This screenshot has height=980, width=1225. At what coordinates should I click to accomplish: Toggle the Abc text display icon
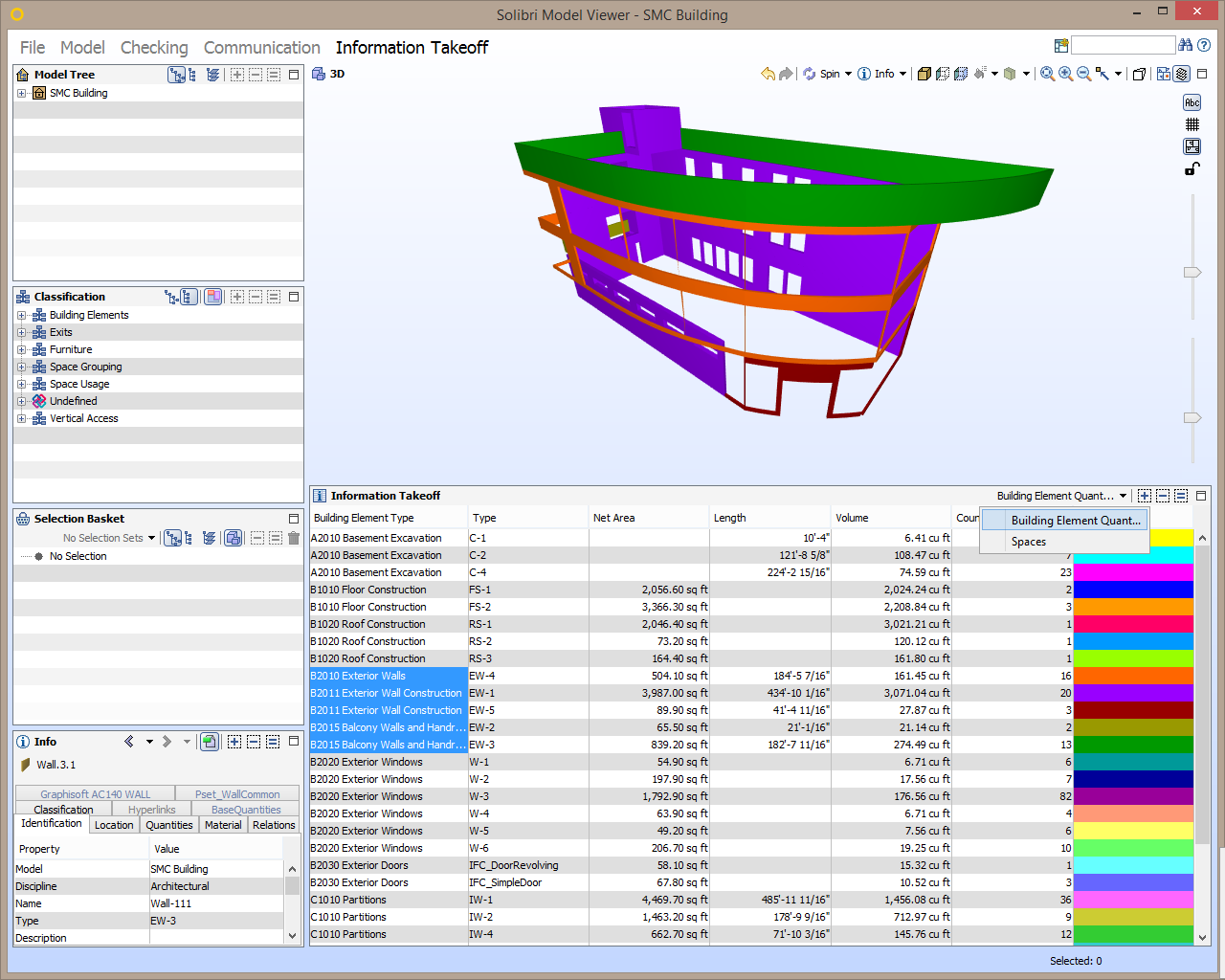pyautogui.click(x=1192, y=101)
